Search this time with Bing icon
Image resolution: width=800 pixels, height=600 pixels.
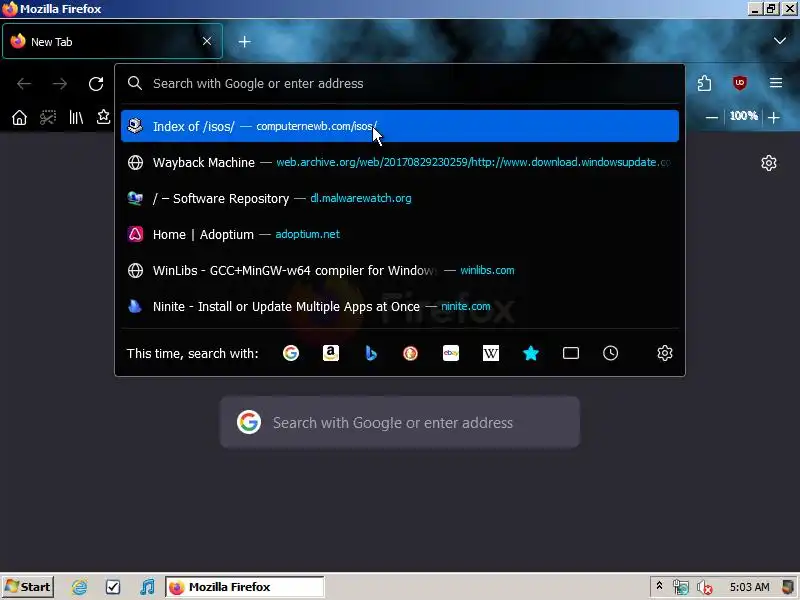click(x=371, y=353)
